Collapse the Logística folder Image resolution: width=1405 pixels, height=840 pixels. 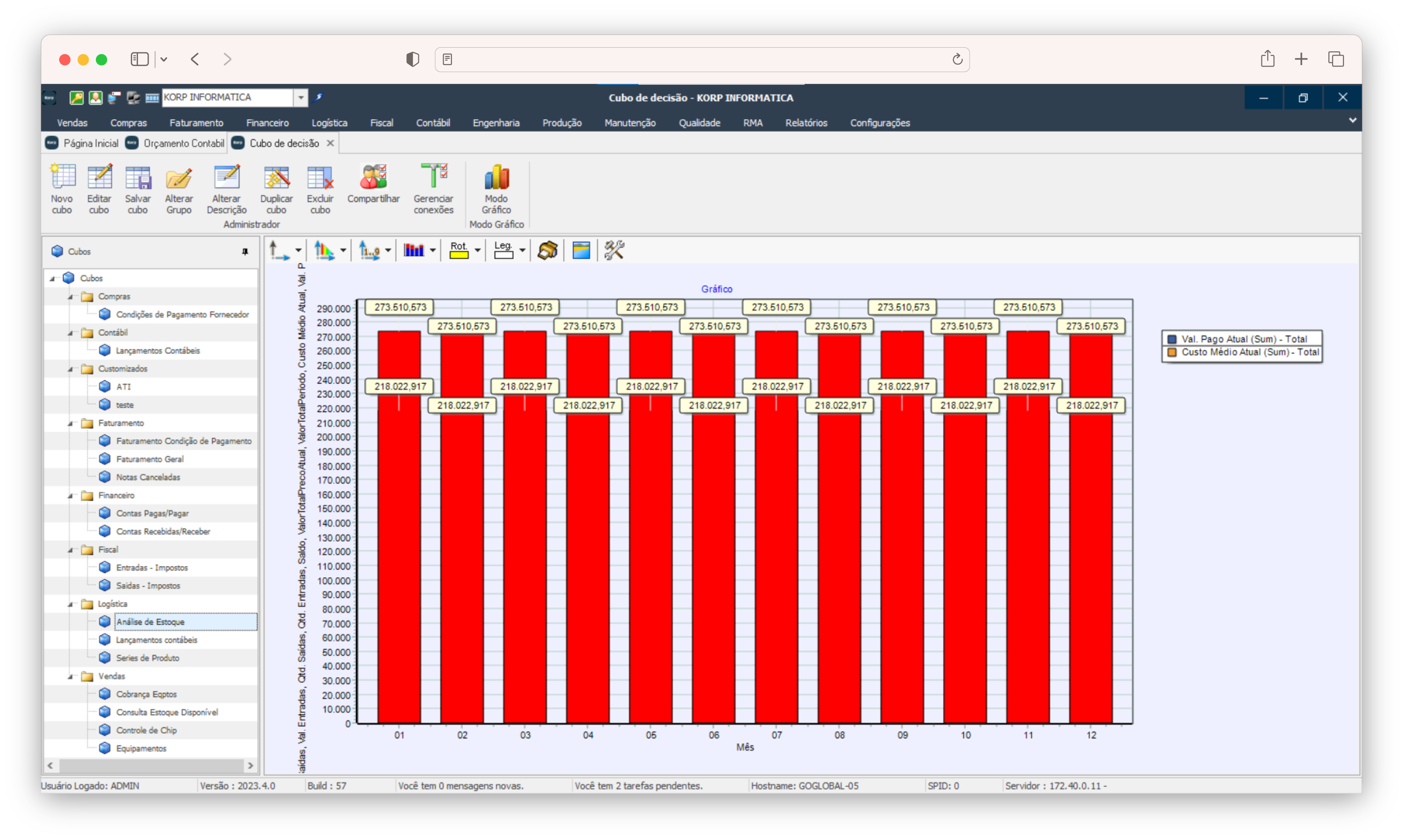71,604
